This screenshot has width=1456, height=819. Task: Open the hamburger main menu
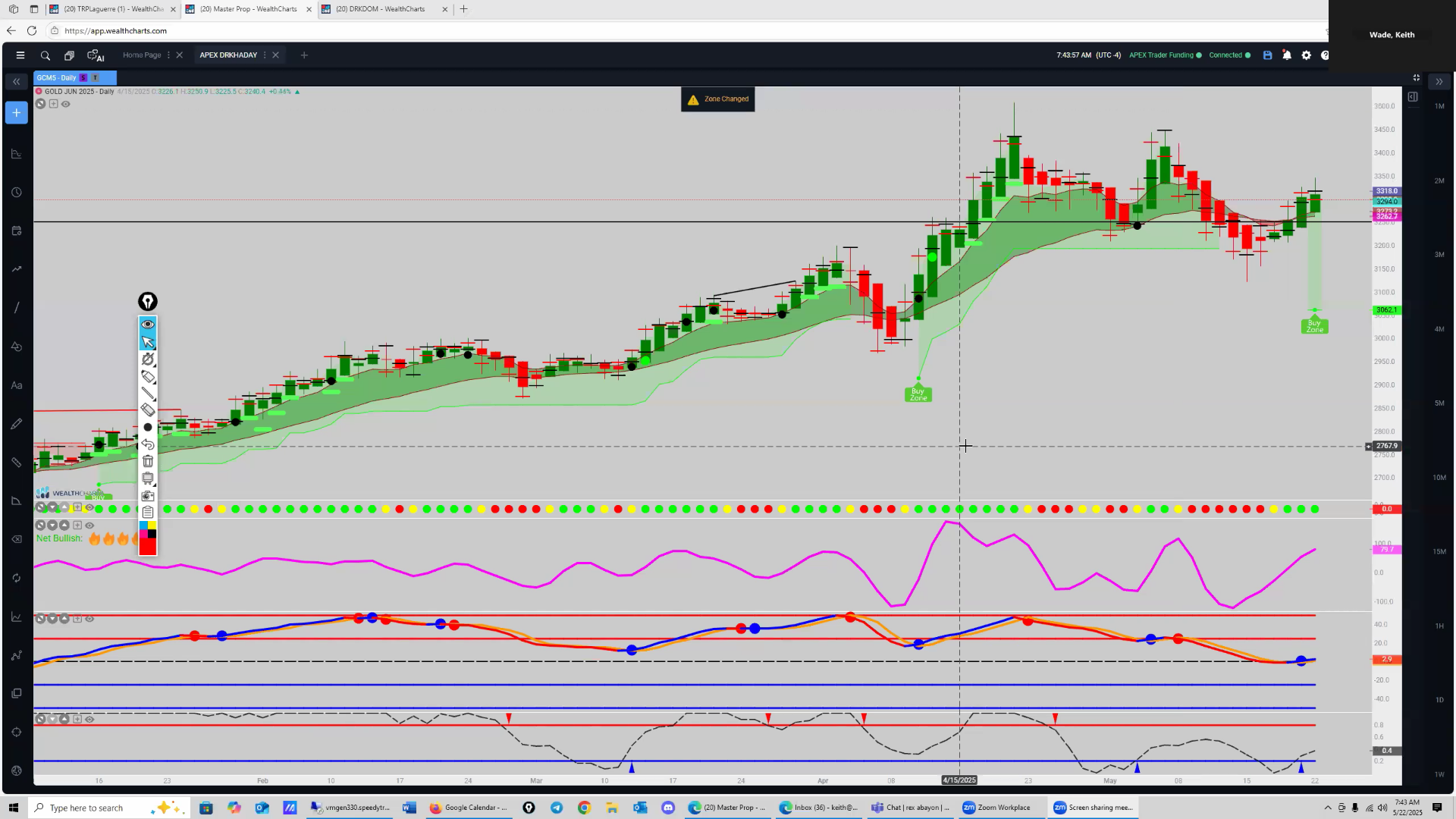[20, 55]
